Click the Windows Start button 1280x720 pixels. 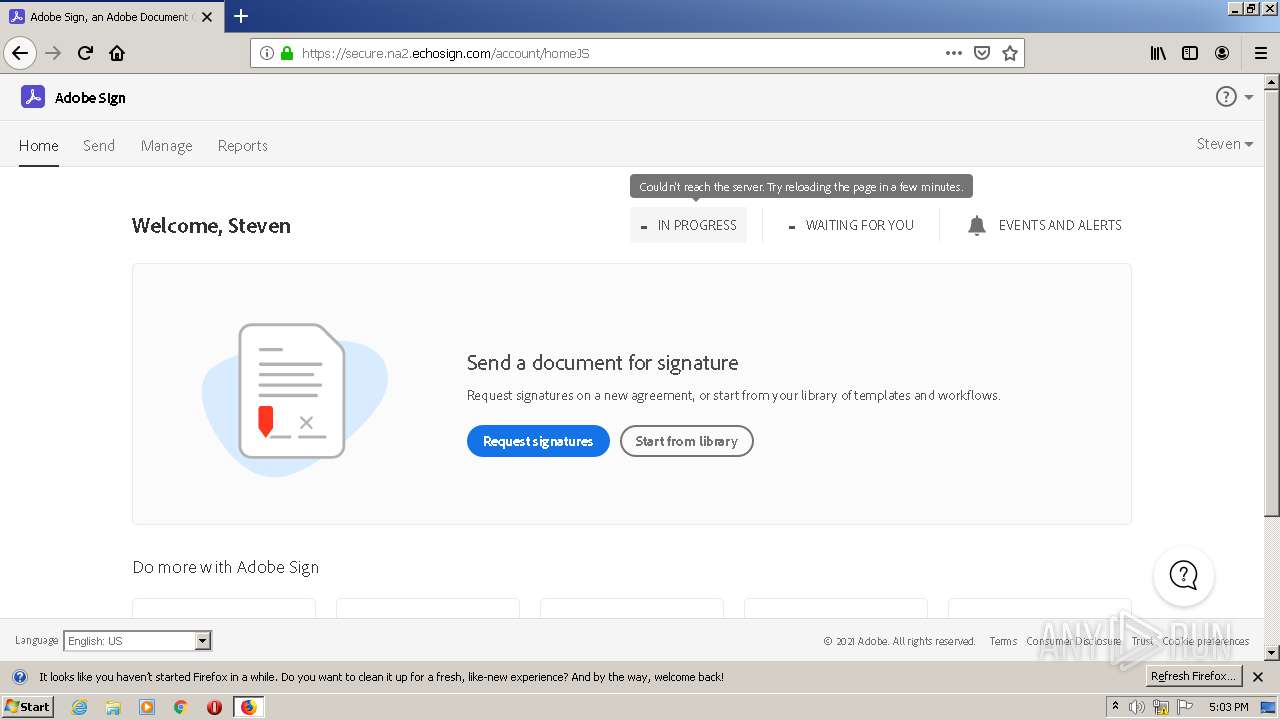tap(28, 706)
